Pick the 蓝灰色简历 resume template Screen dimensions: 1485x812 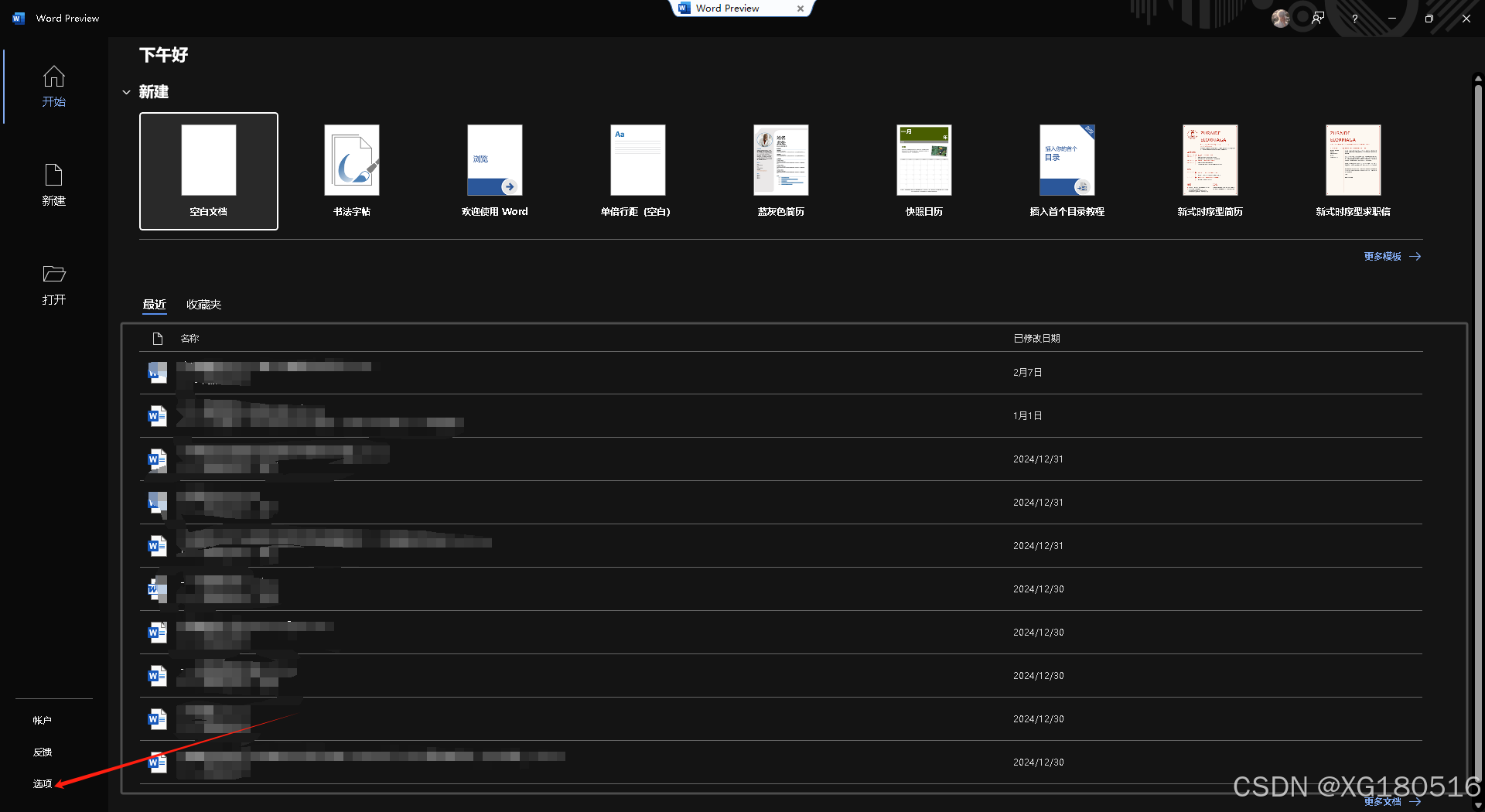[x=781, y=171]
